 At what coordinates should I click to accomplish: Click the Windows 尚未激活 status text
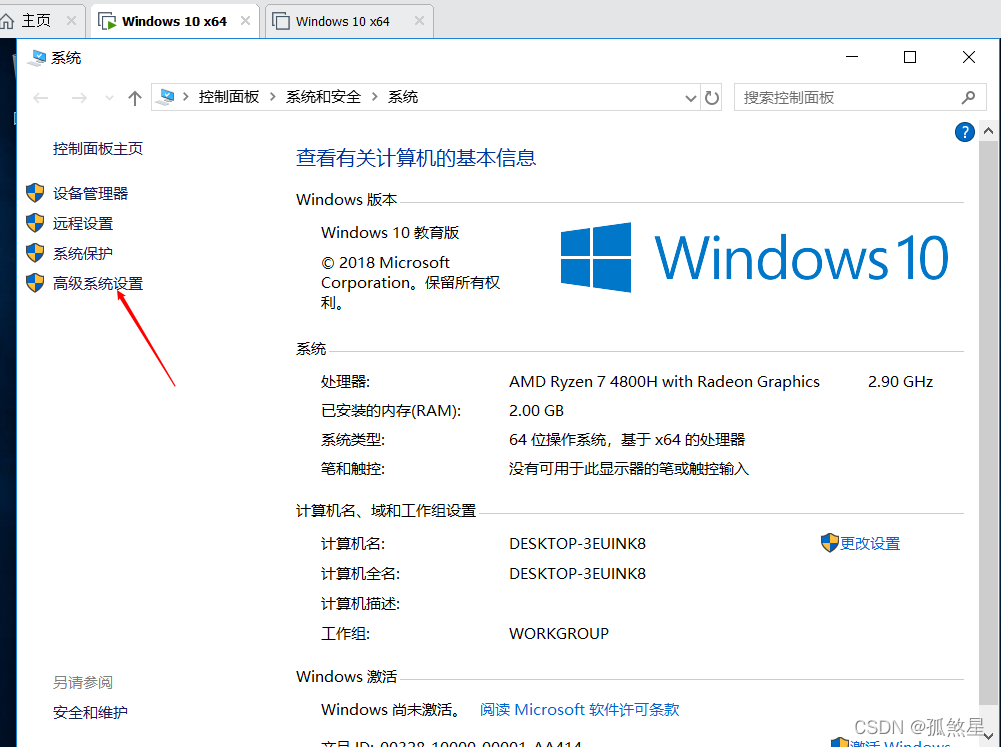pos(391,710)
